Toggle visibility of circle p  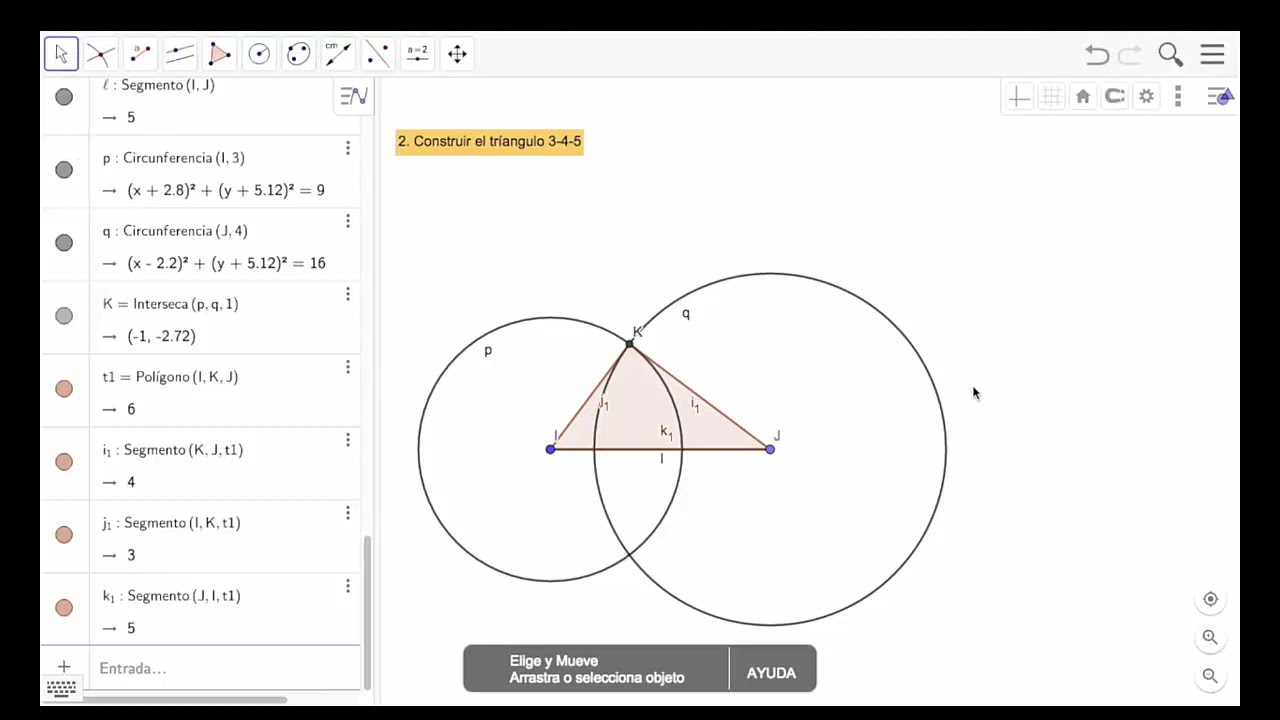pos(64,170)
